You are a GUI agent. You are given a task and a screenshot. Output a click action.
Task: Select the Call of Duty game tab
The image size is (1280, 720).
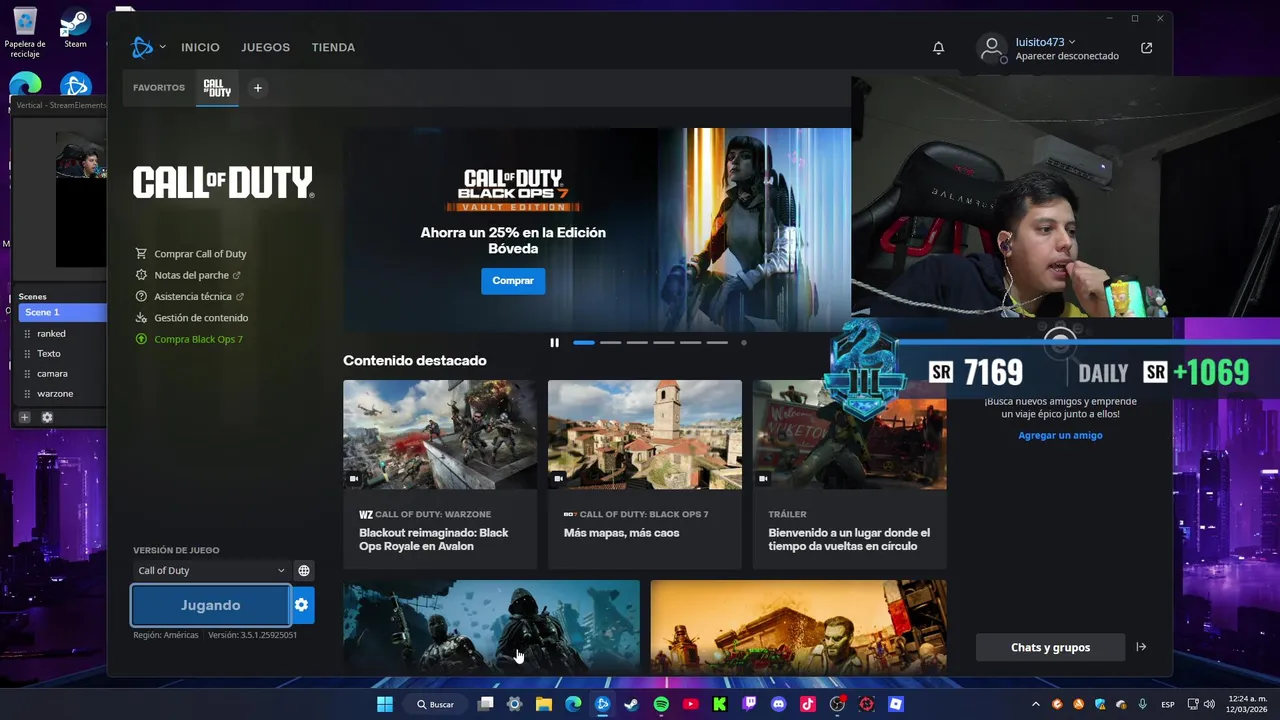point(217,88)
